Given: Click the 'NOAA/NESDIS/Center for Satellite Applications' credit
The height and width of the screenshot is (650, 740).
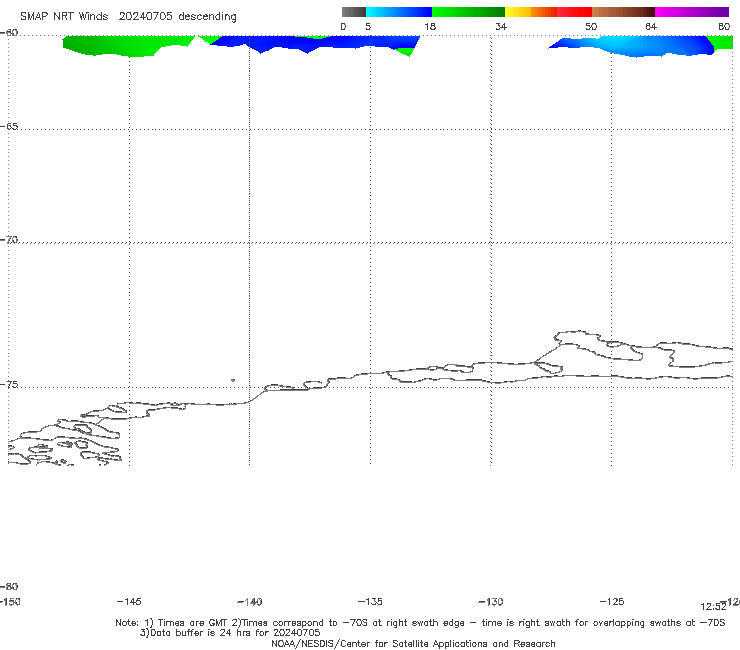Looking at the screenshot, I should coord(413,643).
